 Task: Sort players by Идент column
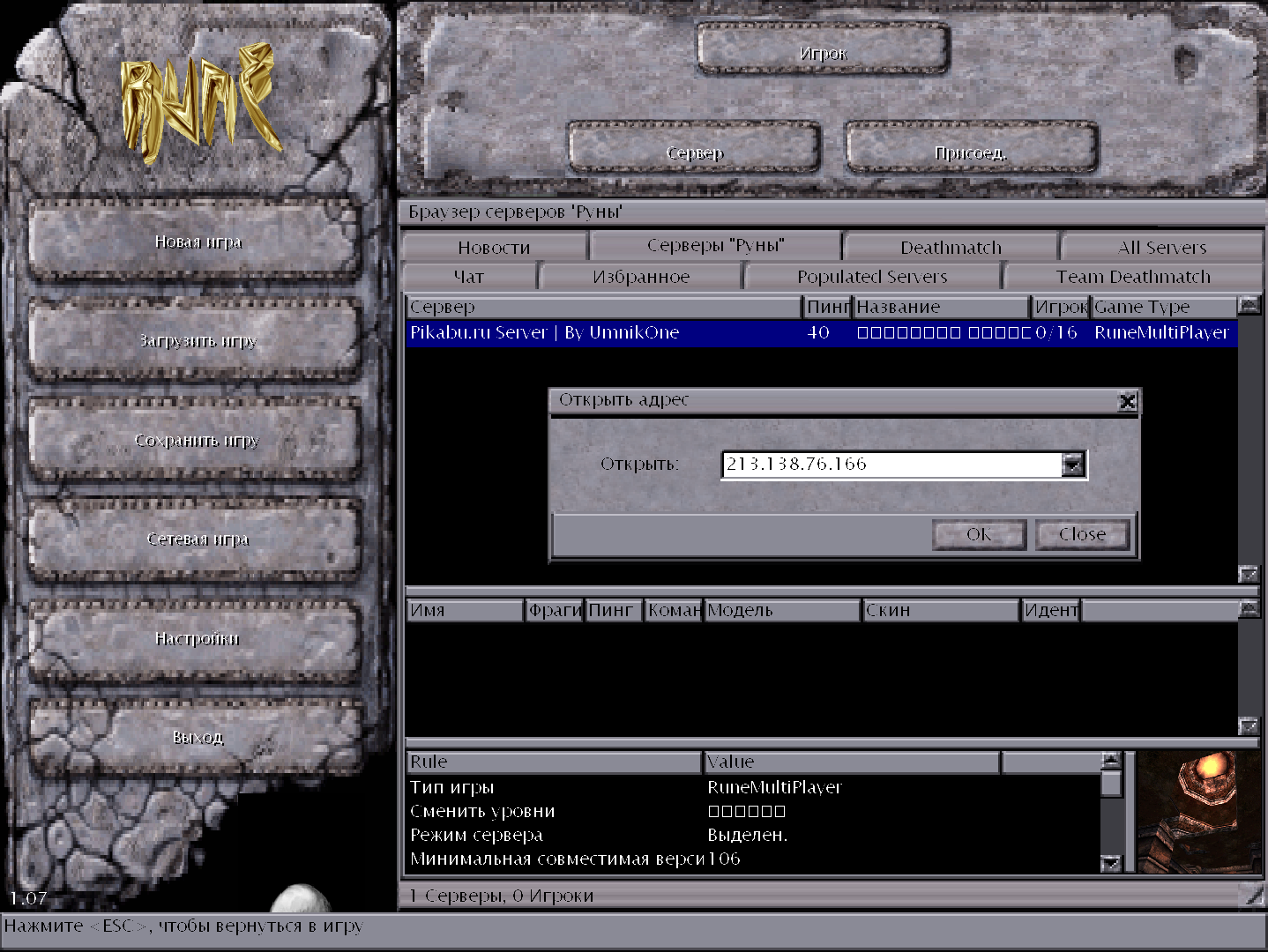point(1051,610)
